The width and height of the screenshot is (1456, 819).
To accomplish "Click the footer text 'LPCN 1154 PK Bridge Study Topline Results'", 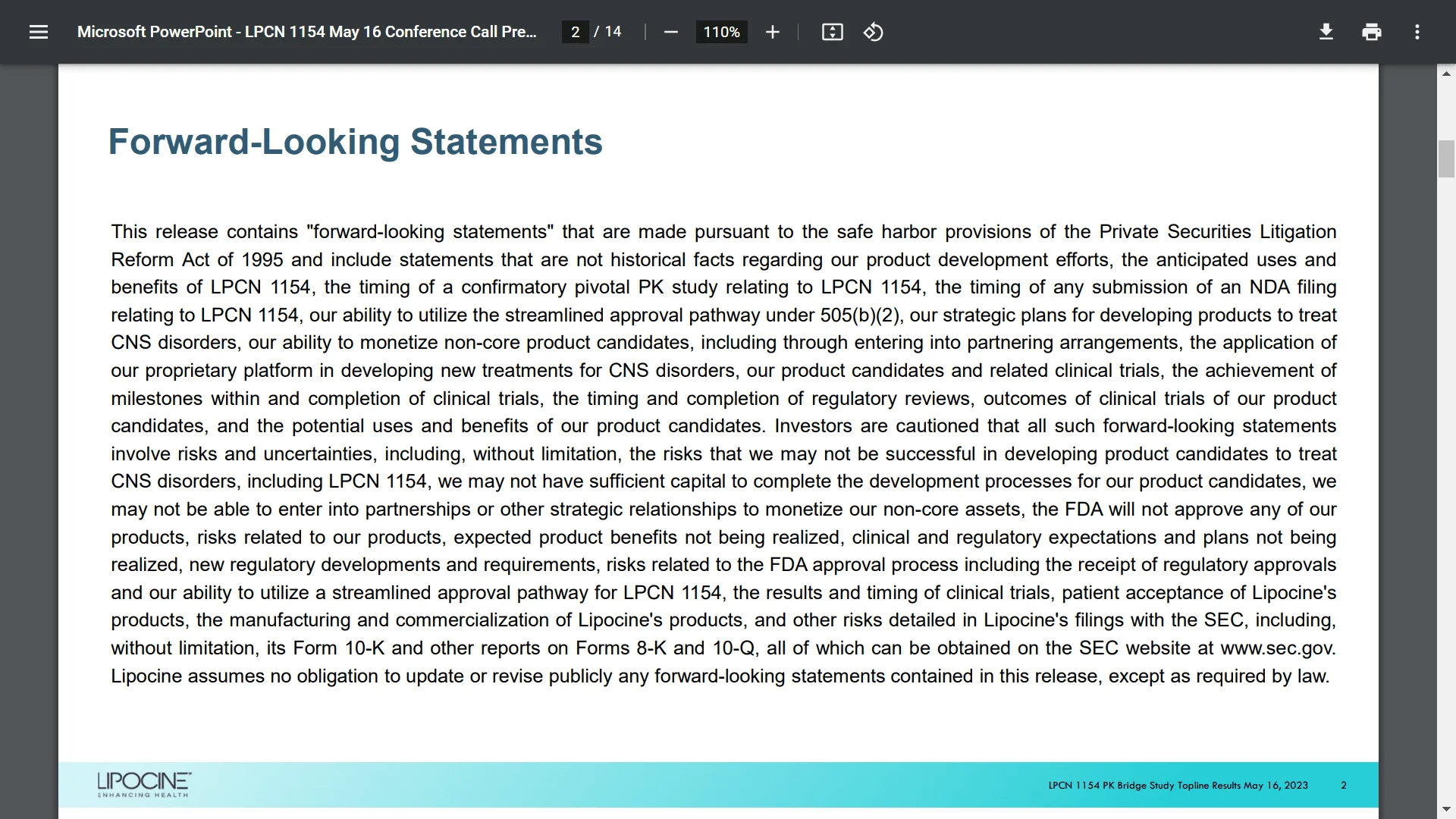I will [x=1144, y=786].
